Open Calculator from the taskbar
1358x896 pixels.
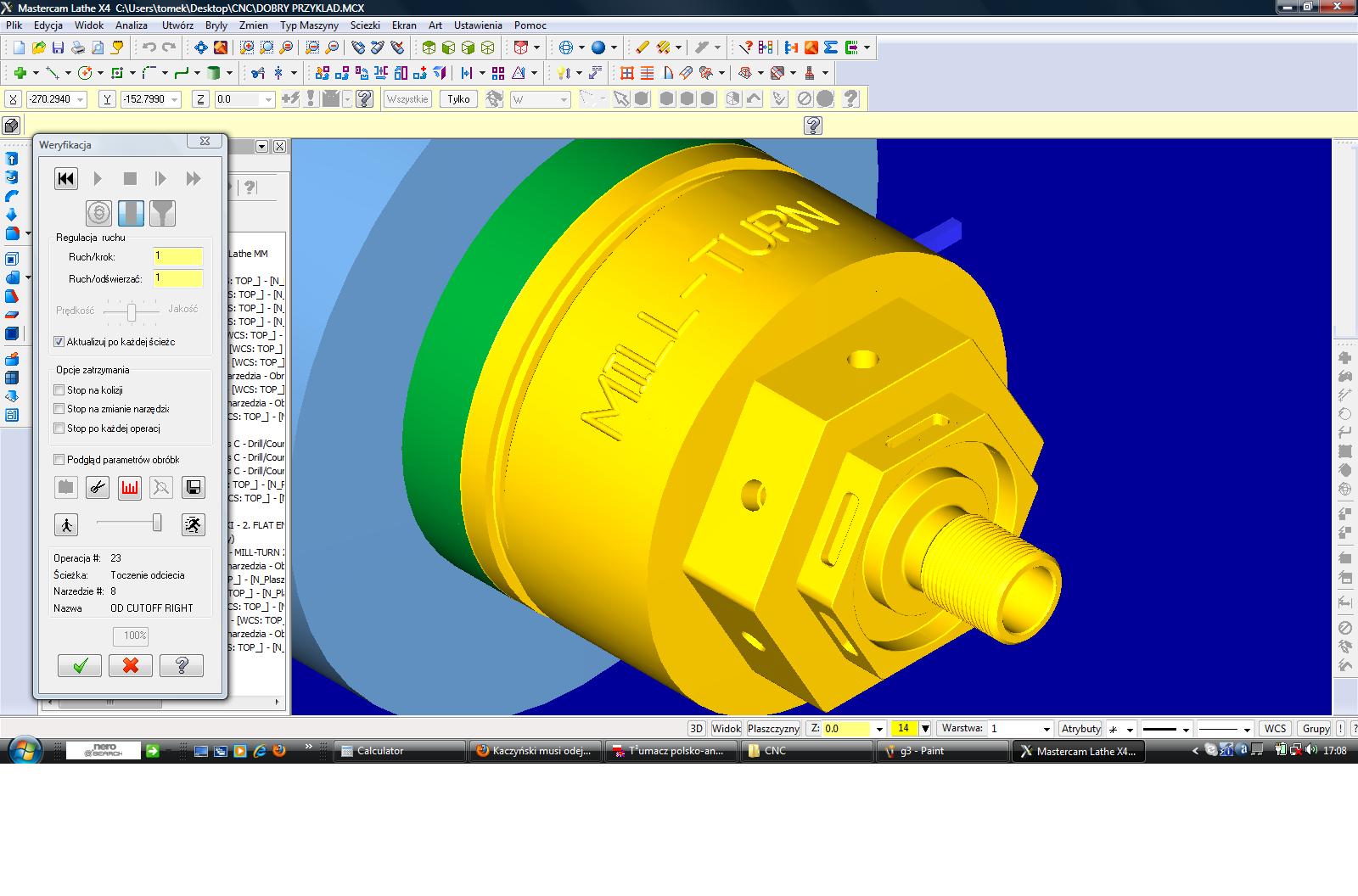click(400, 751)
